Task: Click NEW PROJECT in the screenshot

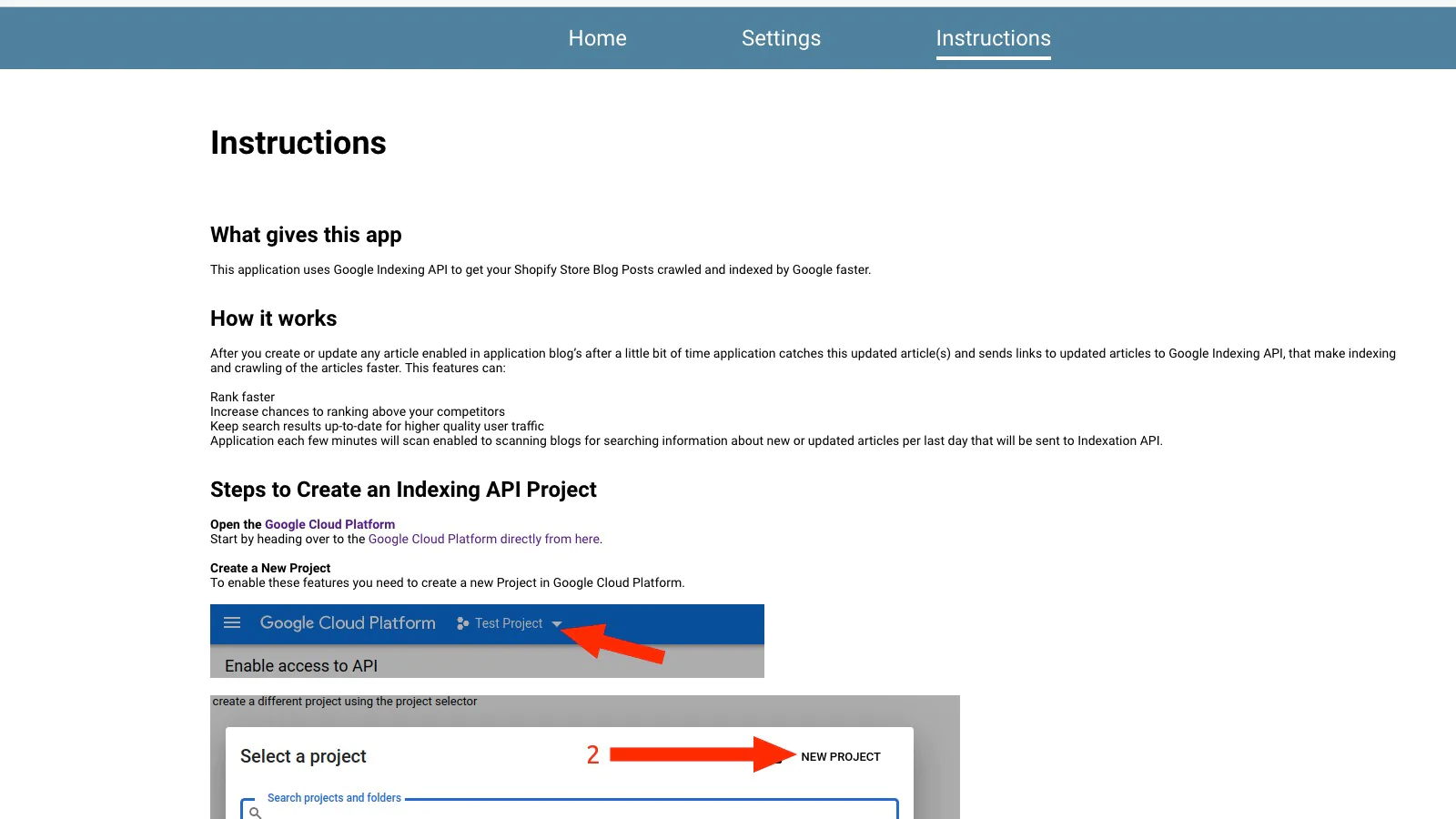Action: 841,757
